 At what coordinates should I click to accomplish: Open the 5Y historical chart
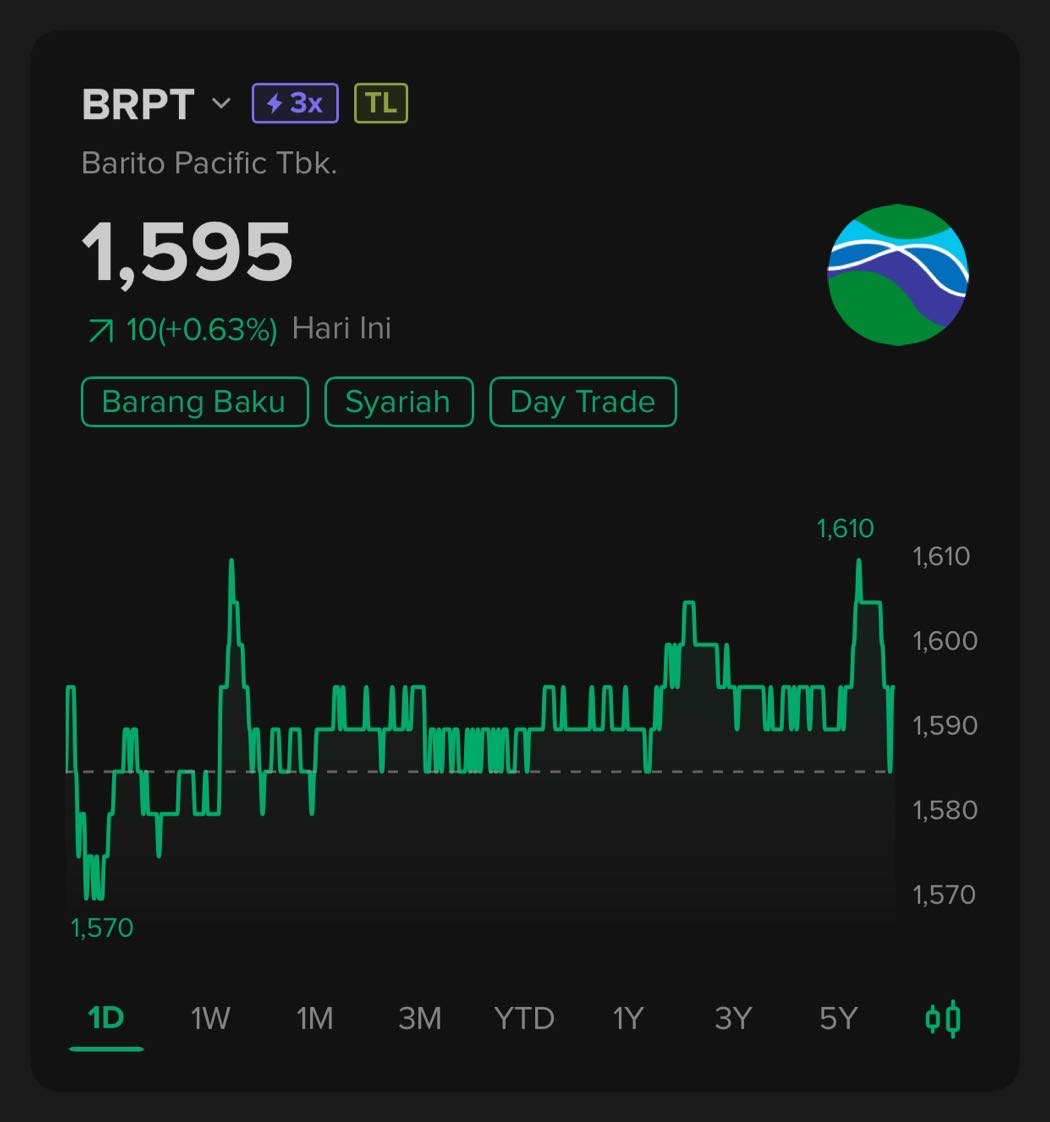click(x=837, y=1018)
